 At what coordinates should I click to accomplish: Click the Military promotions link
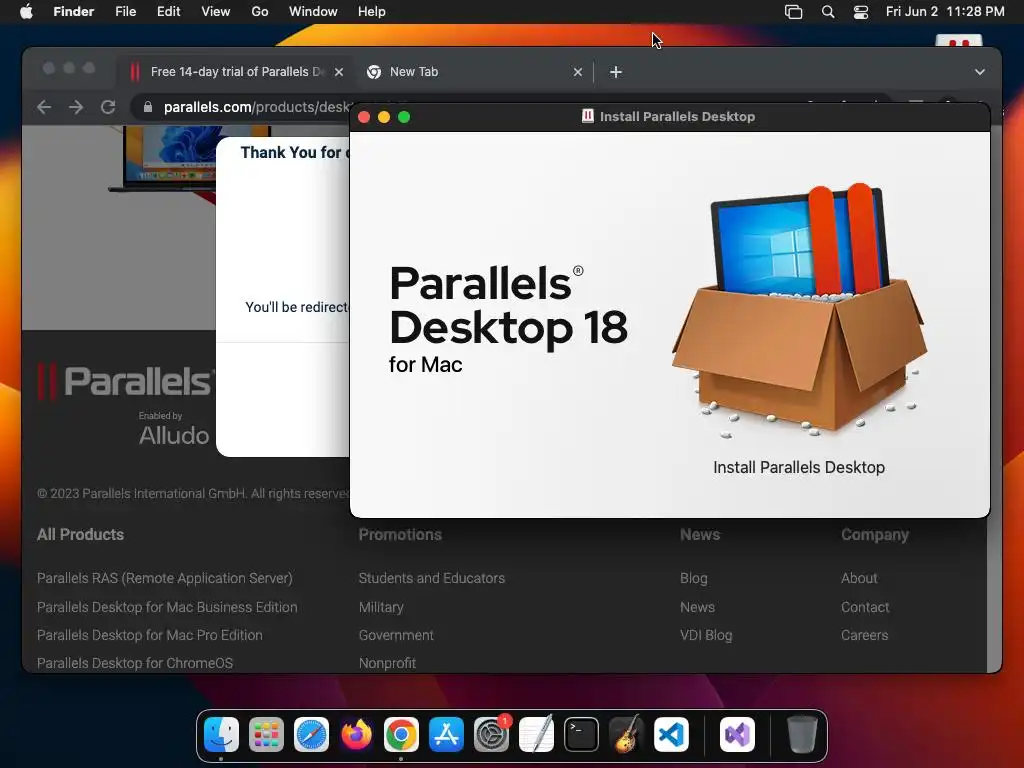click(x=381, y=607)
